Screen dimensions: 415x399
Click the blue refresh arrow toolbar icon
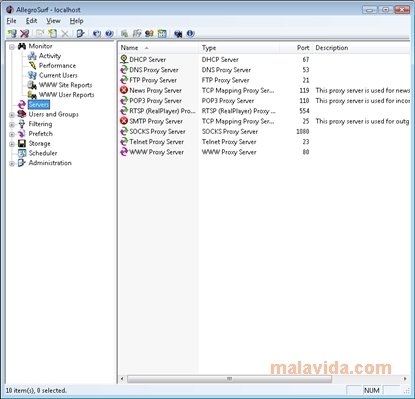tap(97, 33)
